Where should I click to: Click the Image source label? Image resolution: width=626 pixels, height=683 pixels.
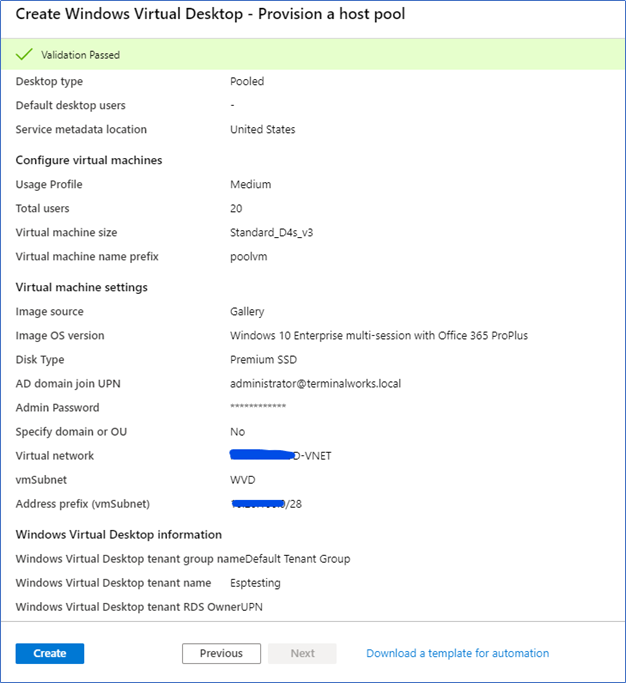coord(50,311)
